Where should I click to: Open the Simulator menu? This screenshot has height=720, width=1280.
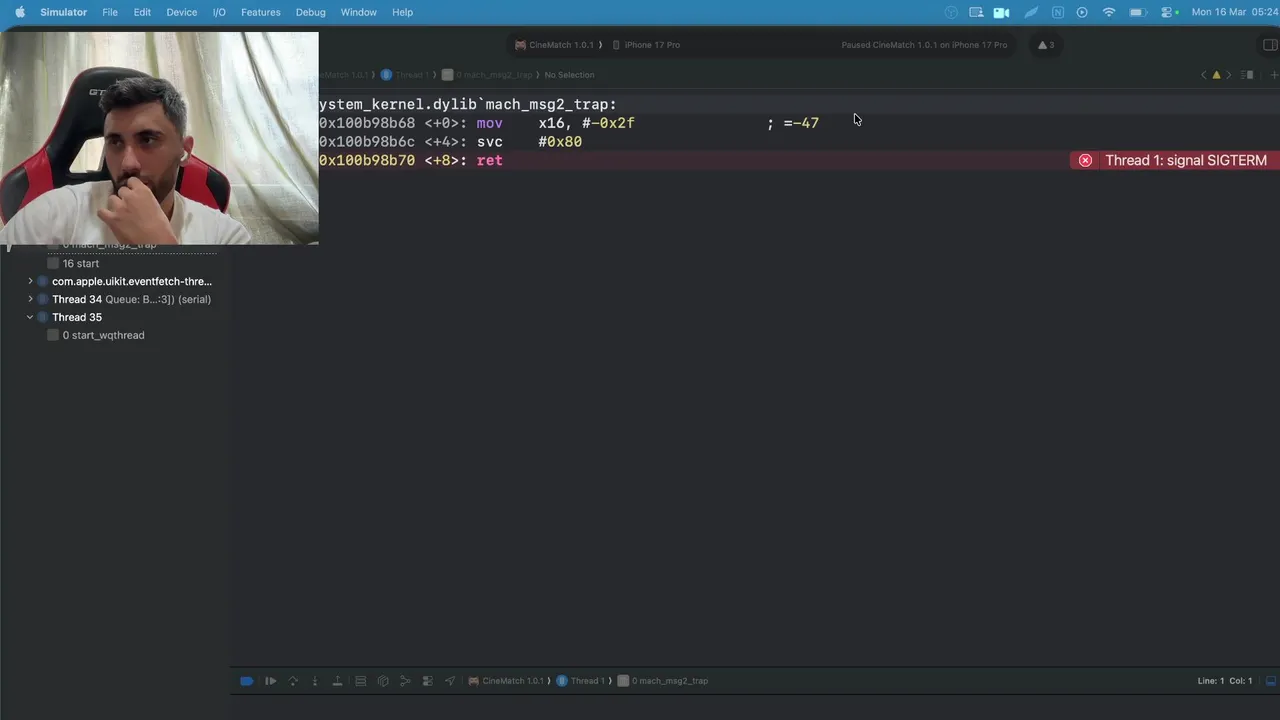63,12
